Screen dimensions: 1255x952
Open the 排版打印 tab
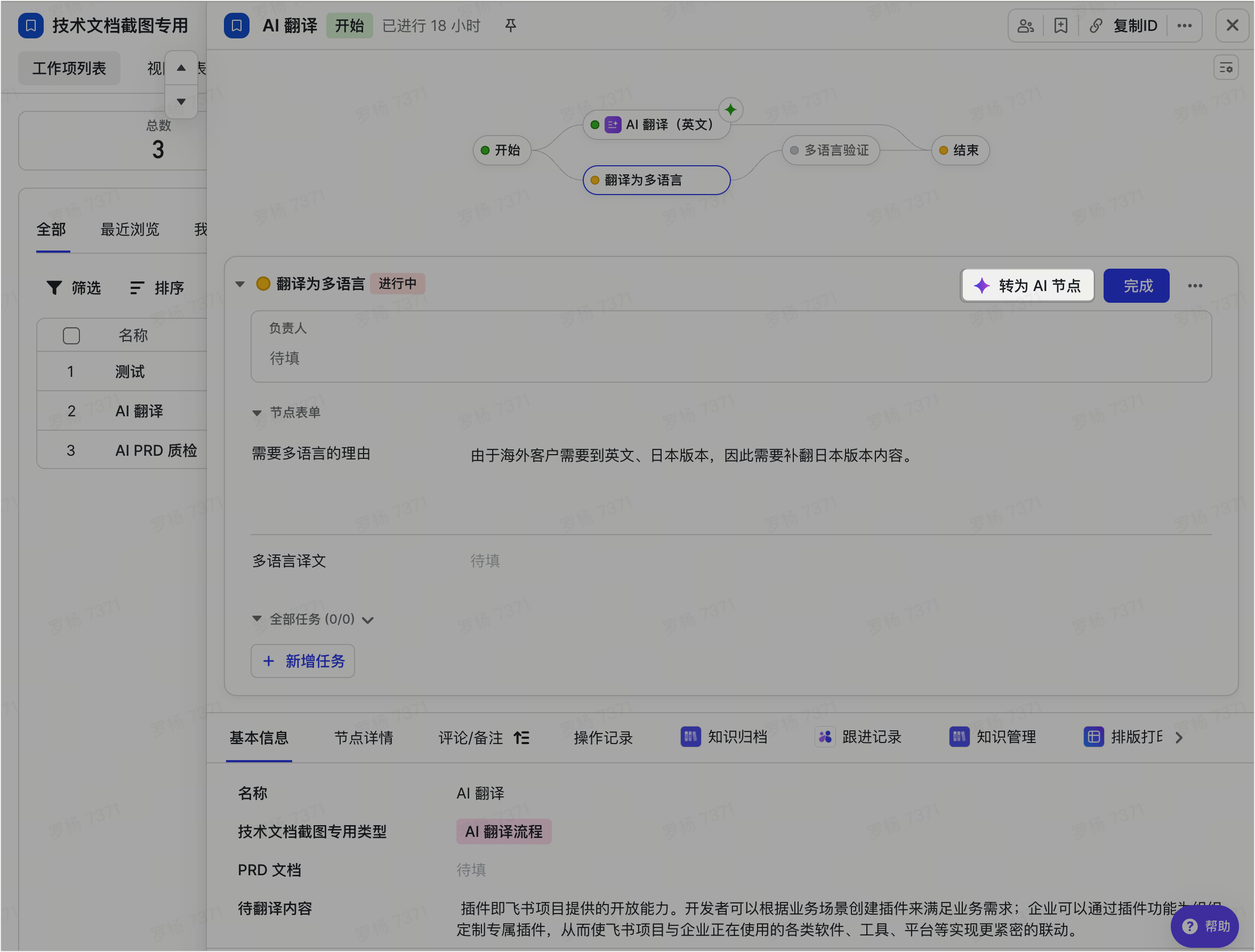[1123, 738]
